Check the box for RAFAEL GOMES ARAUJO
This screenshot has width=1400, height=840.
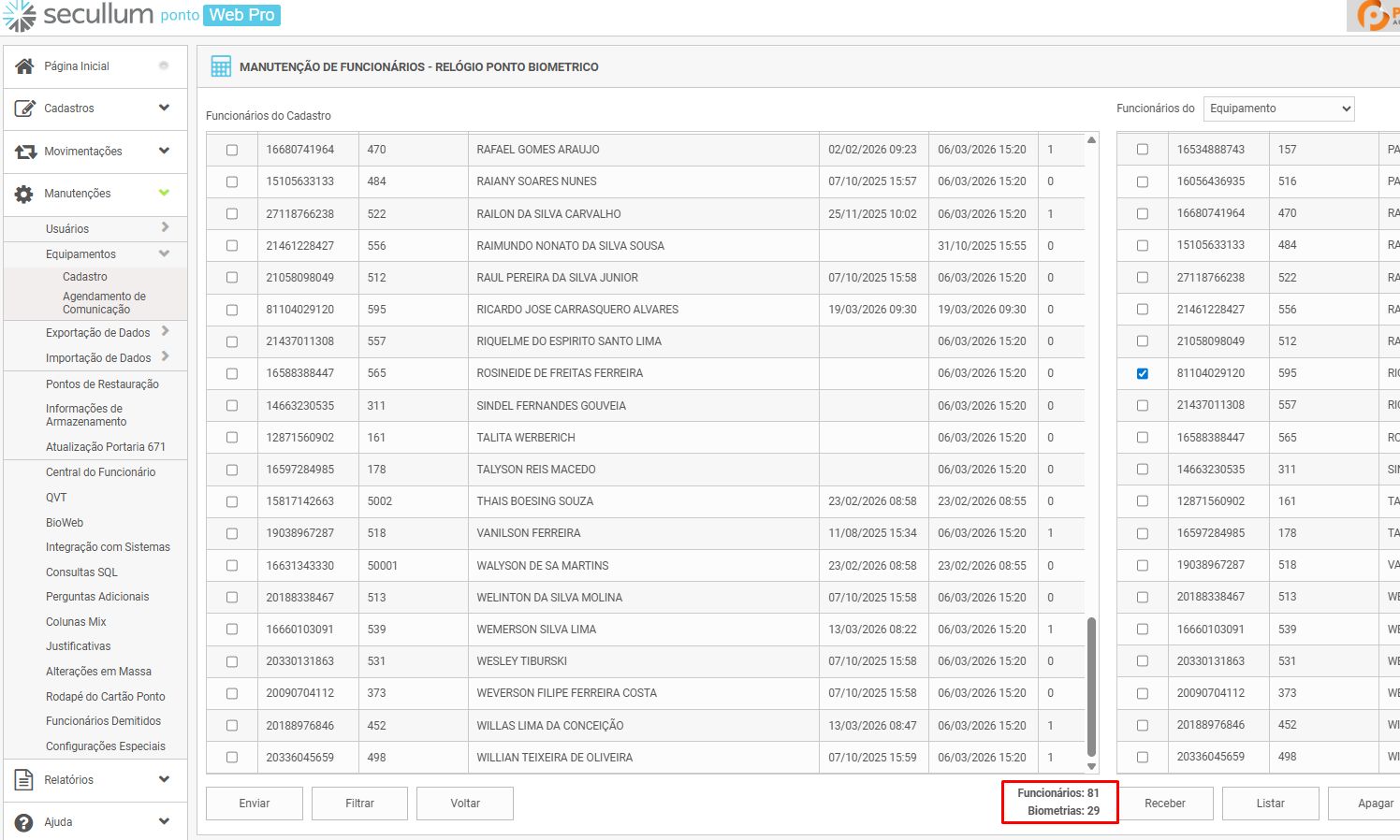click(x=232, y=150)
